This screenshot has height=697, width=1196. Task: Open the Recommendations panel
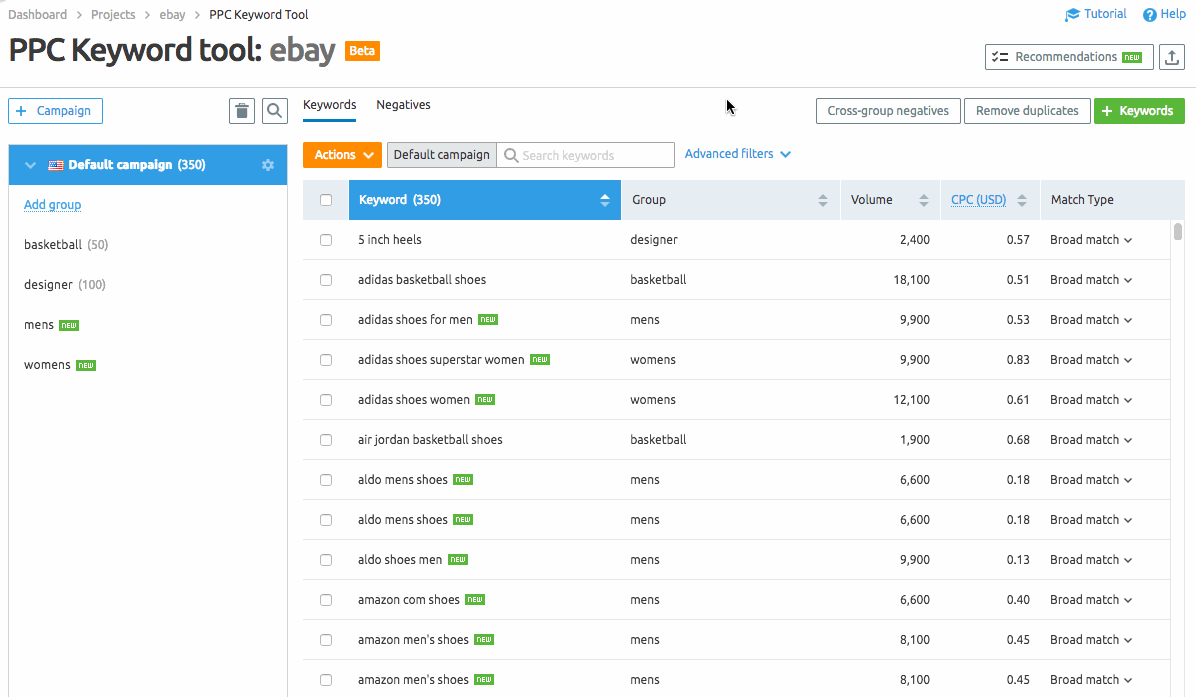click(1068, 57)
